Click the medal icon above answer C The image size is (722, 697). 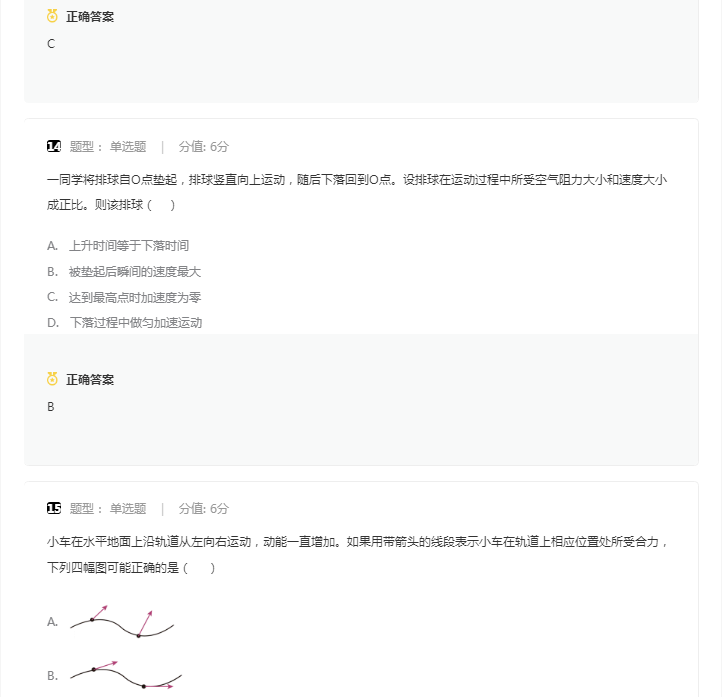[x=52, y=16]
